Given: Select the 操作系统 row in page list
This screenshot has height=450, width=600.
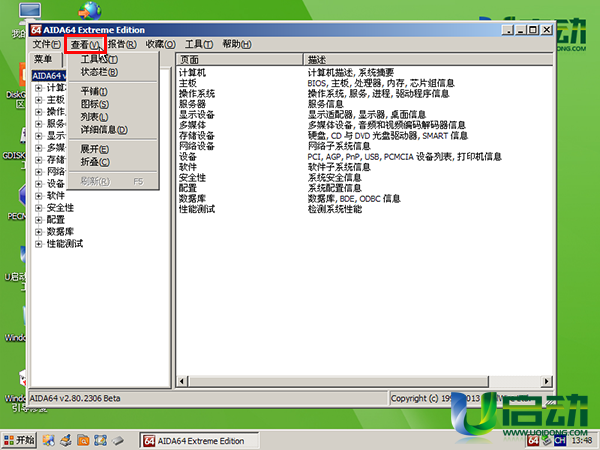Looking at the screenshot, I should [197, 93].
